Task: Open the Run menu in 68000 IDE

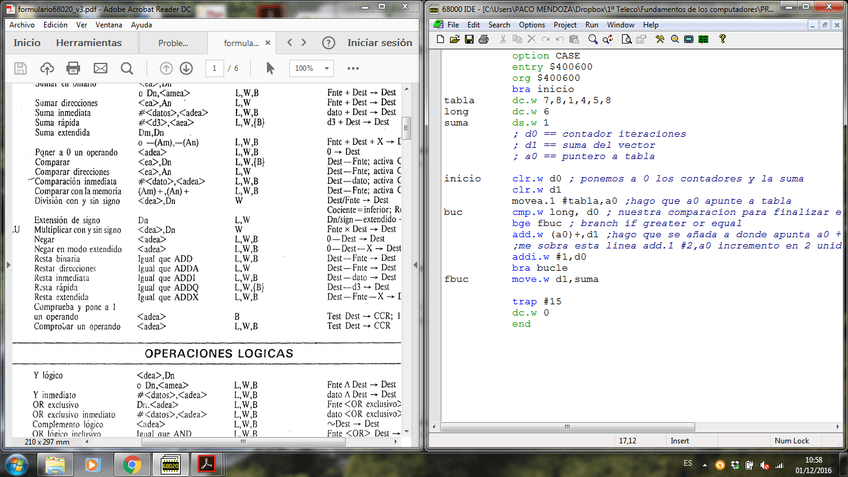Action: click(x=592, y=24)
